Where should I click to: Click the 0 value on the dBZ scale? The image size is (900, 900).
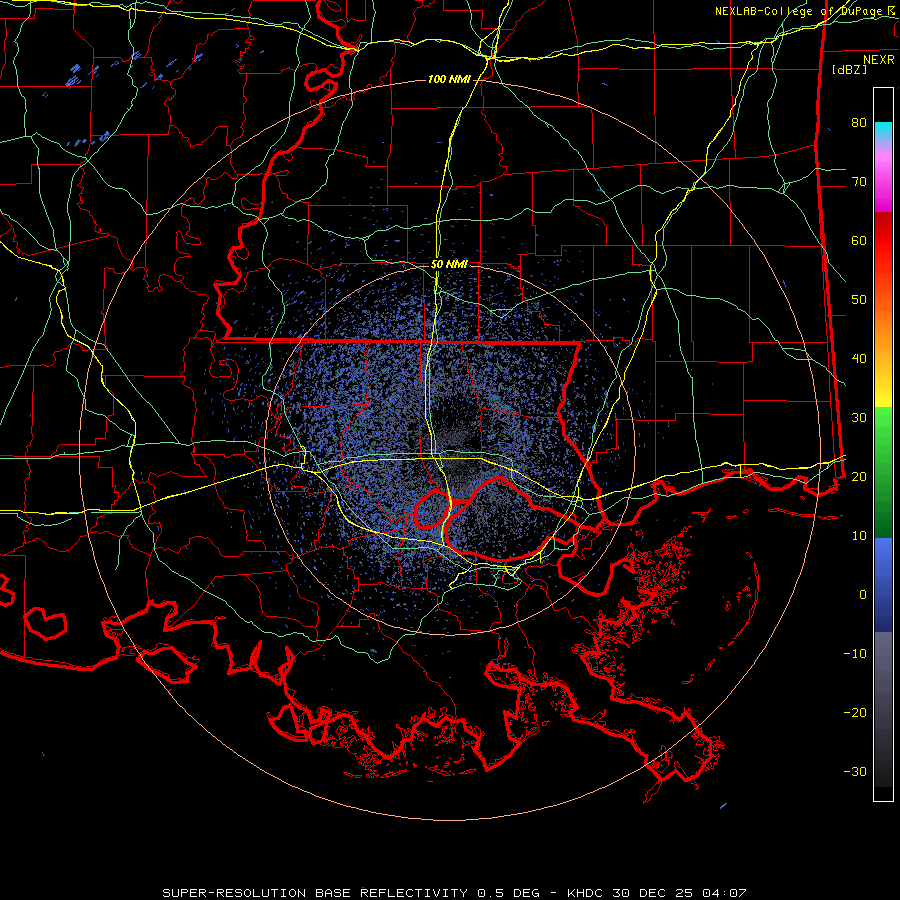863,595
